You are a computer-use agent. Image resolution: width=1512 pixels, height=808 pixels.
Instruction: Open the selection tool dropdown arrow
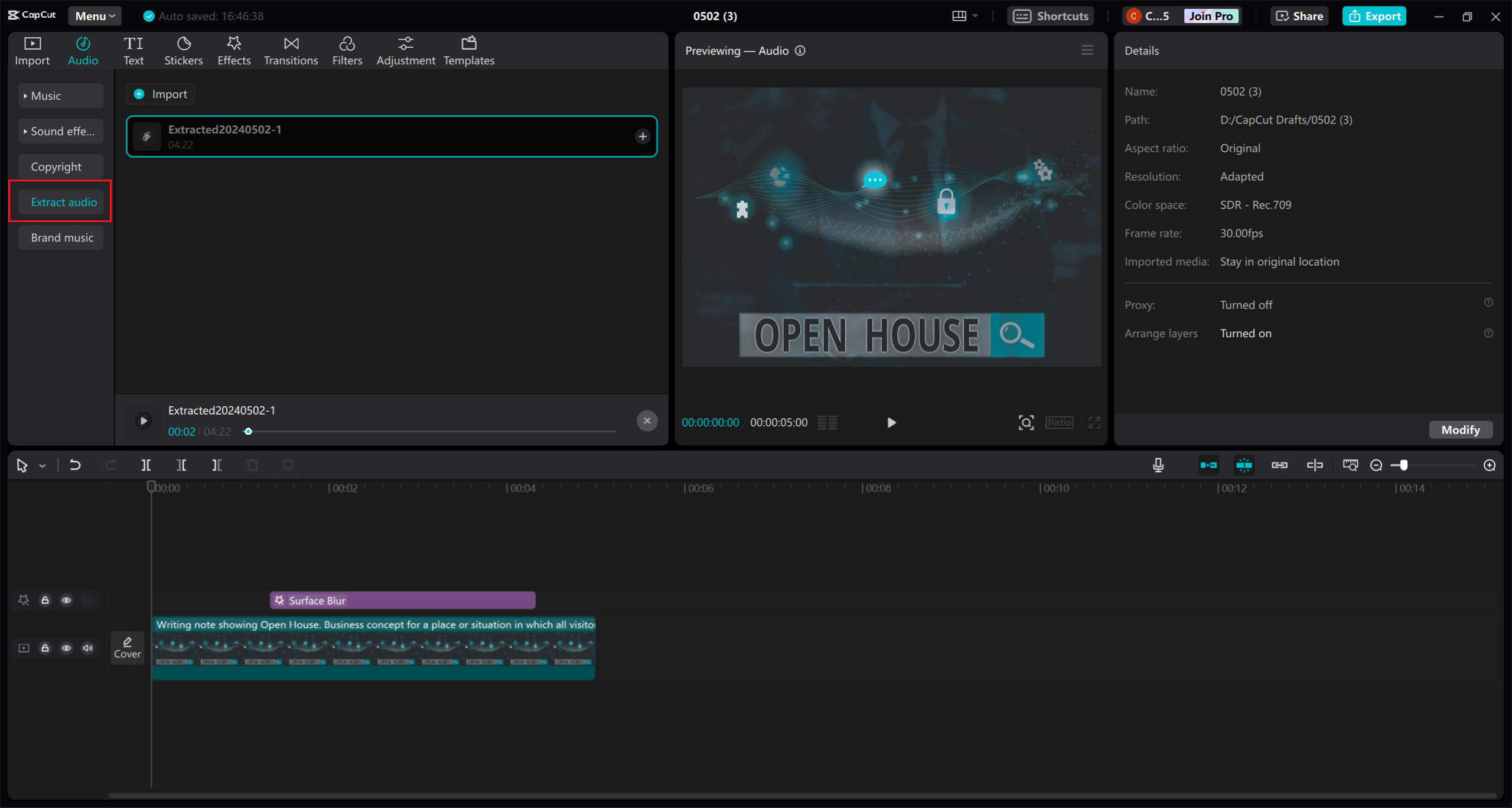coord(41,465)
